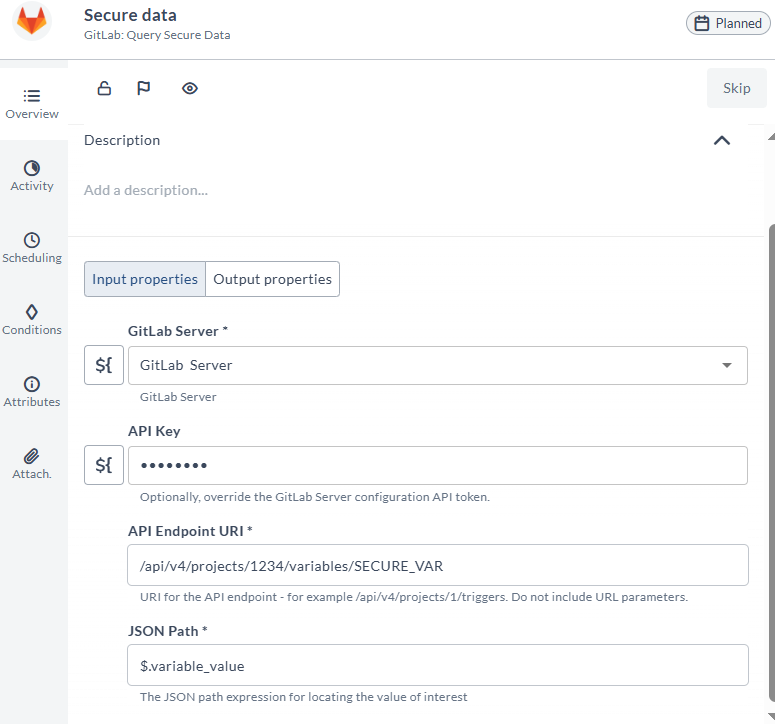This screenshot has width=775, height=724.
Task: Collapse the Description section chevron
Action: (722, 140)
